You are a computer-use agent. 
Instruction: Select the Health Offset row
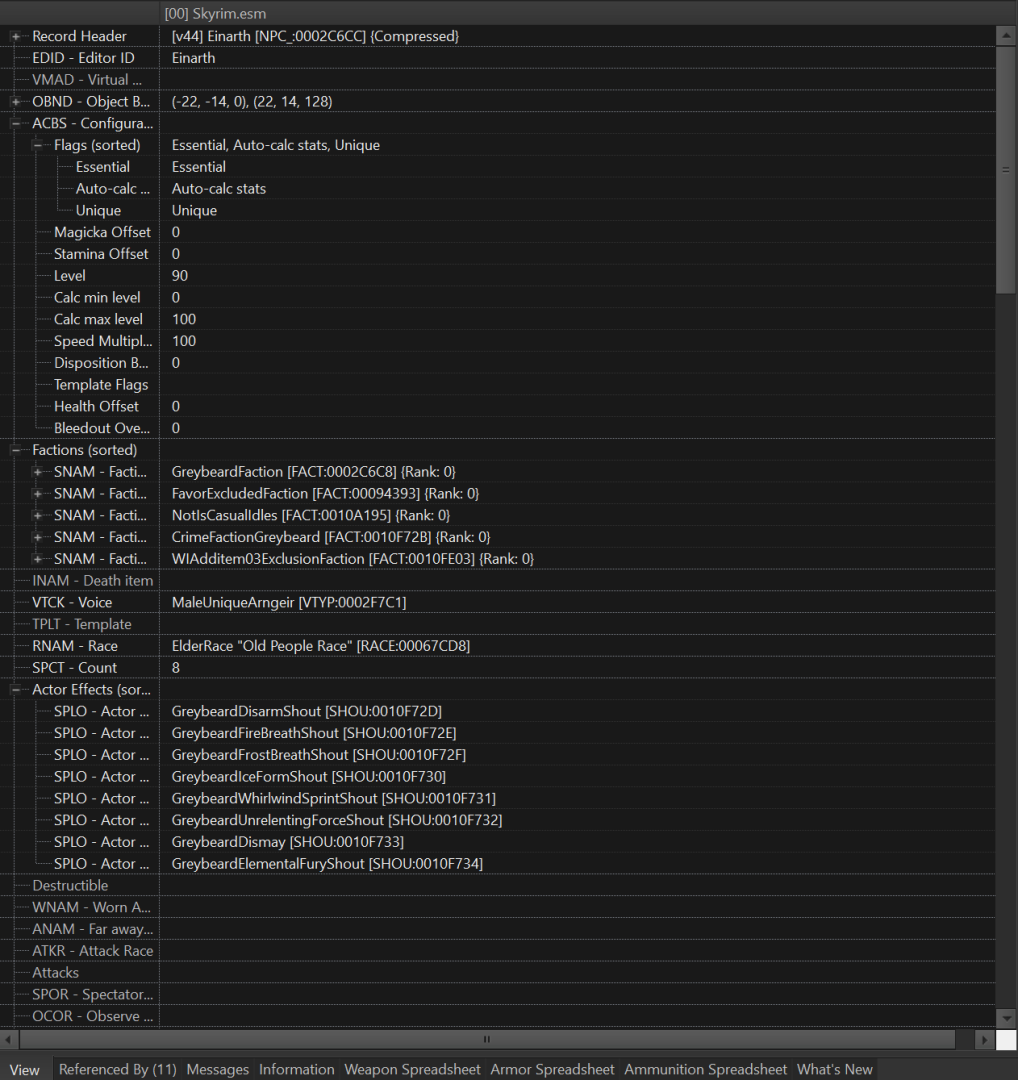[x=498, y=406]
